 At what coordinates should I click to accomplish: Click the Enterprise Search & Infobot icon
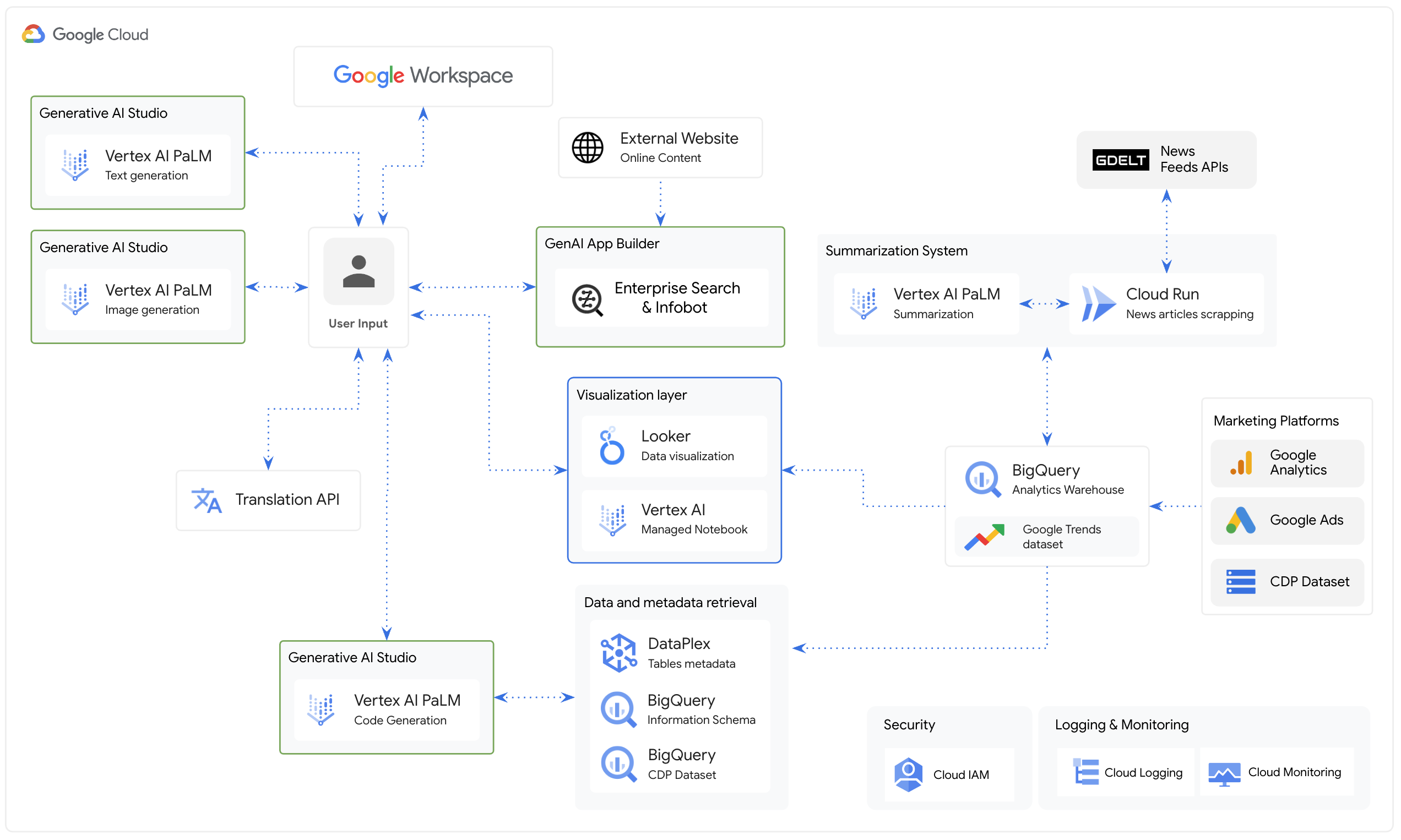click(x=588, y=300)
